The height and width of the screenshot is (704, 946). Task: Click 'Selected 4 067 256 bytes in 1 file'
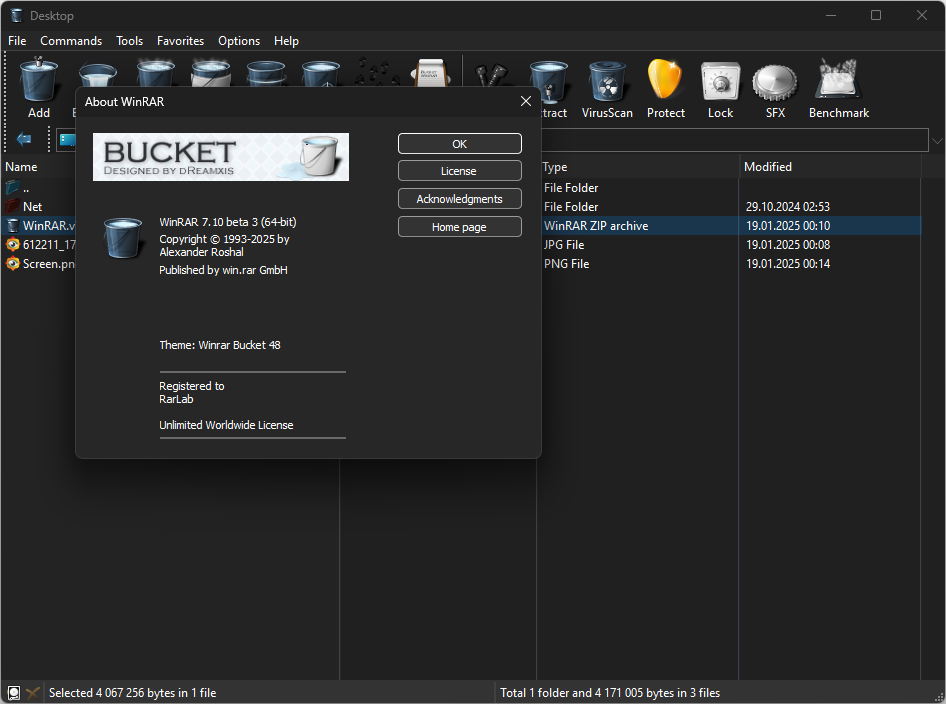tap(132, 693)
